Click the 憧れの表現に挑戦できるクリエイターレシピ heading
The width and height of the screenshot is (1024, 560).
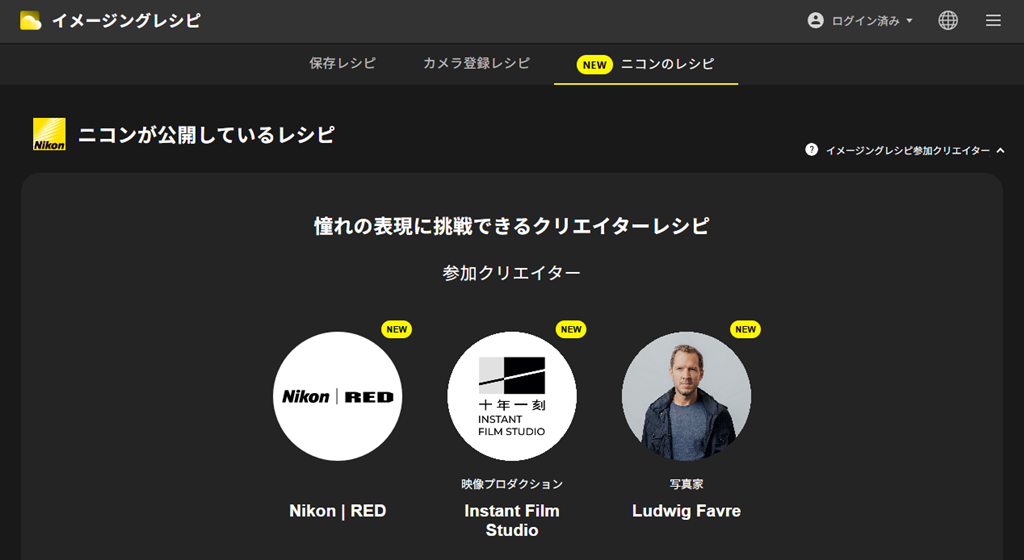[x=511, y=226]
